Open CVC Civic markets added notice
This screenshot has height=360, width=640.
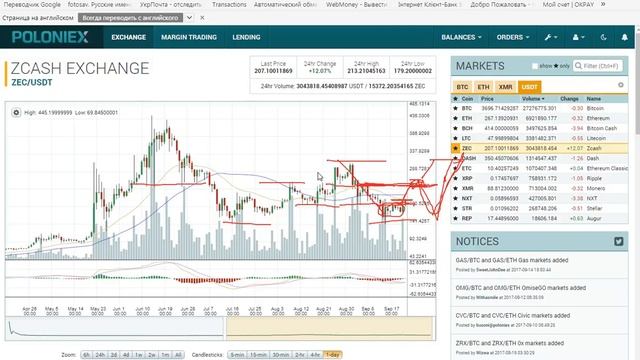tap(513, 316)
